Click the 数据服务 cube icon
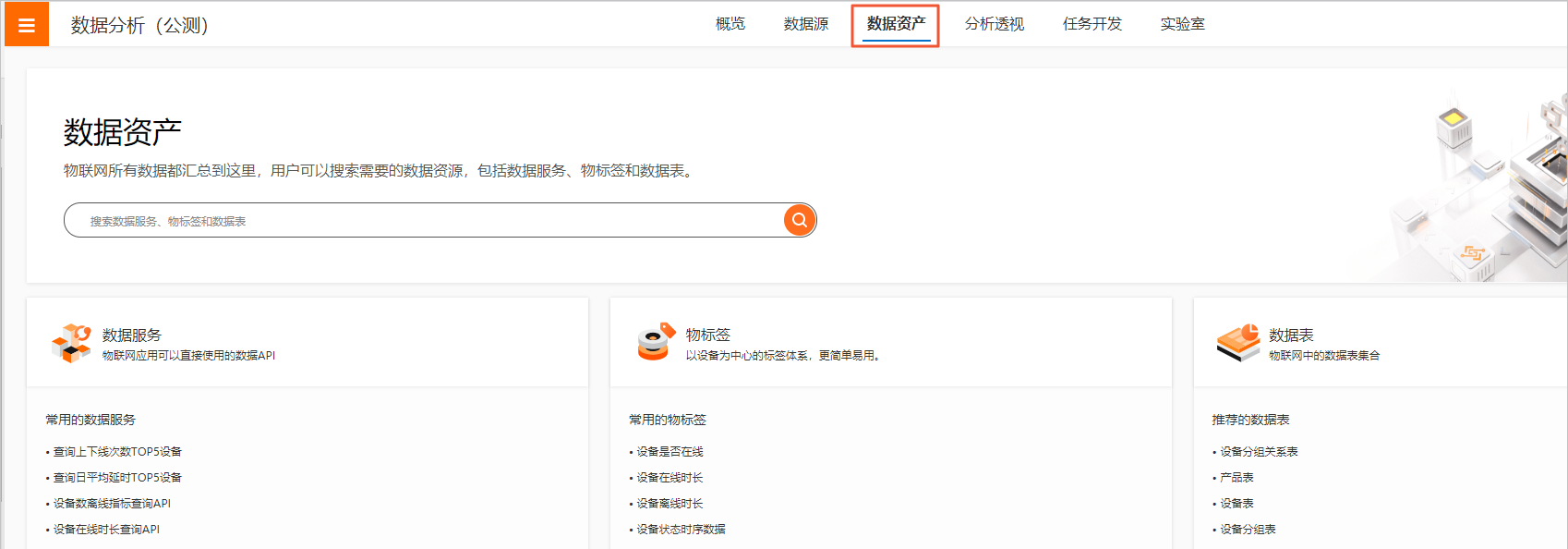The image size is (1568, 549). [x=71, y=343]
